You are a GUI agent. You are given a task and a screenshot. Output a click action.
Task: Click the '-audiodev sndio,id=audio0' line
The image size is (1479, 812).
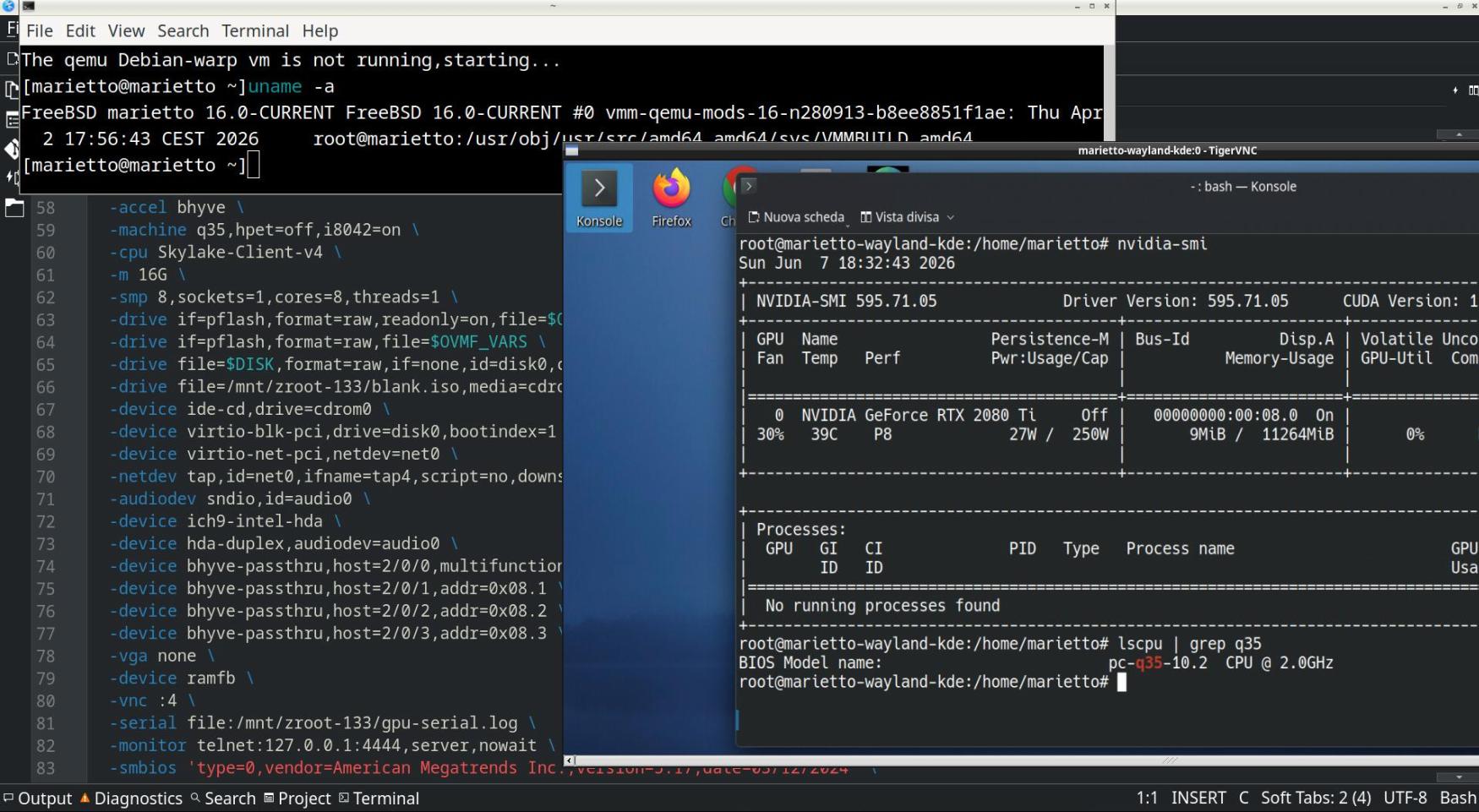pyautogui.click(x=239, y=499)
